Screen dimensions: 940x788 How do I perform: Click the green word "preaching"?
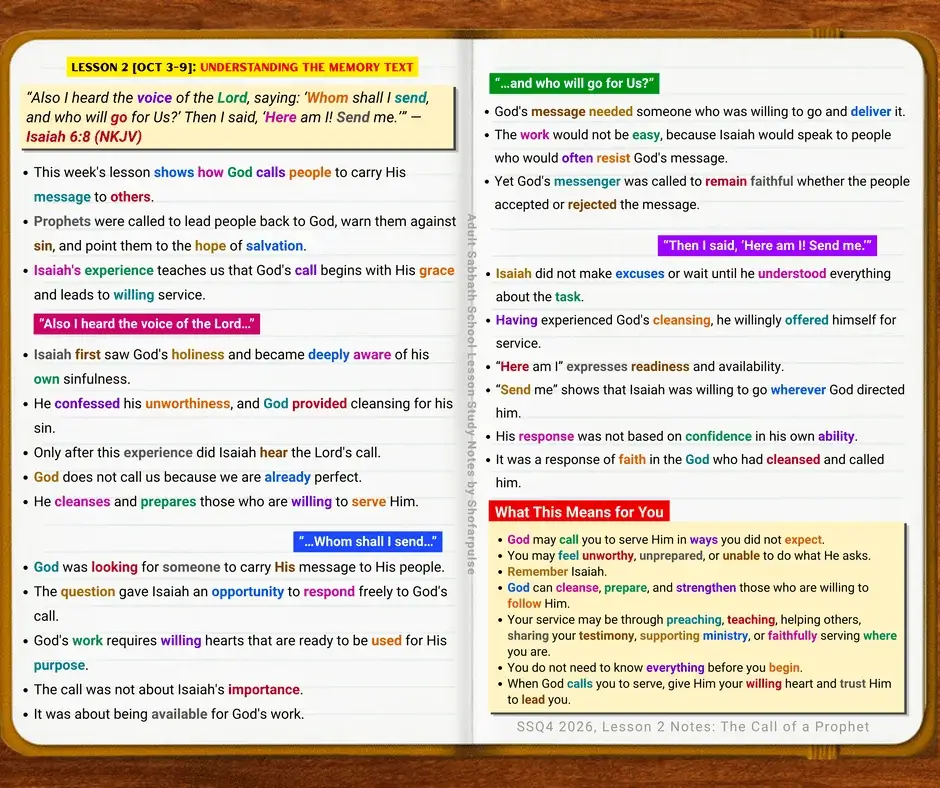(x=694, y=619)
